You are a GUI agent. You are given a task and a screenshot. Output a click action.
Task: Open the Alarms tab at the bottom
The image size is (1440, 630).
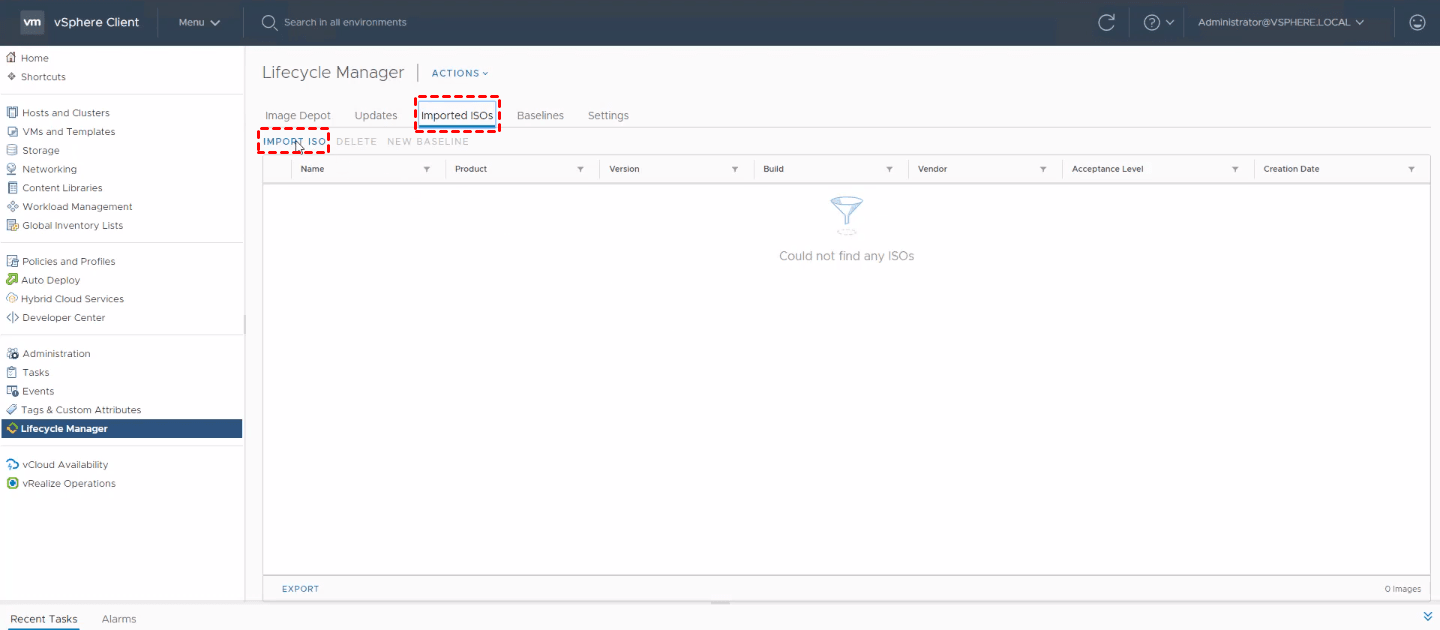[119, 619]
